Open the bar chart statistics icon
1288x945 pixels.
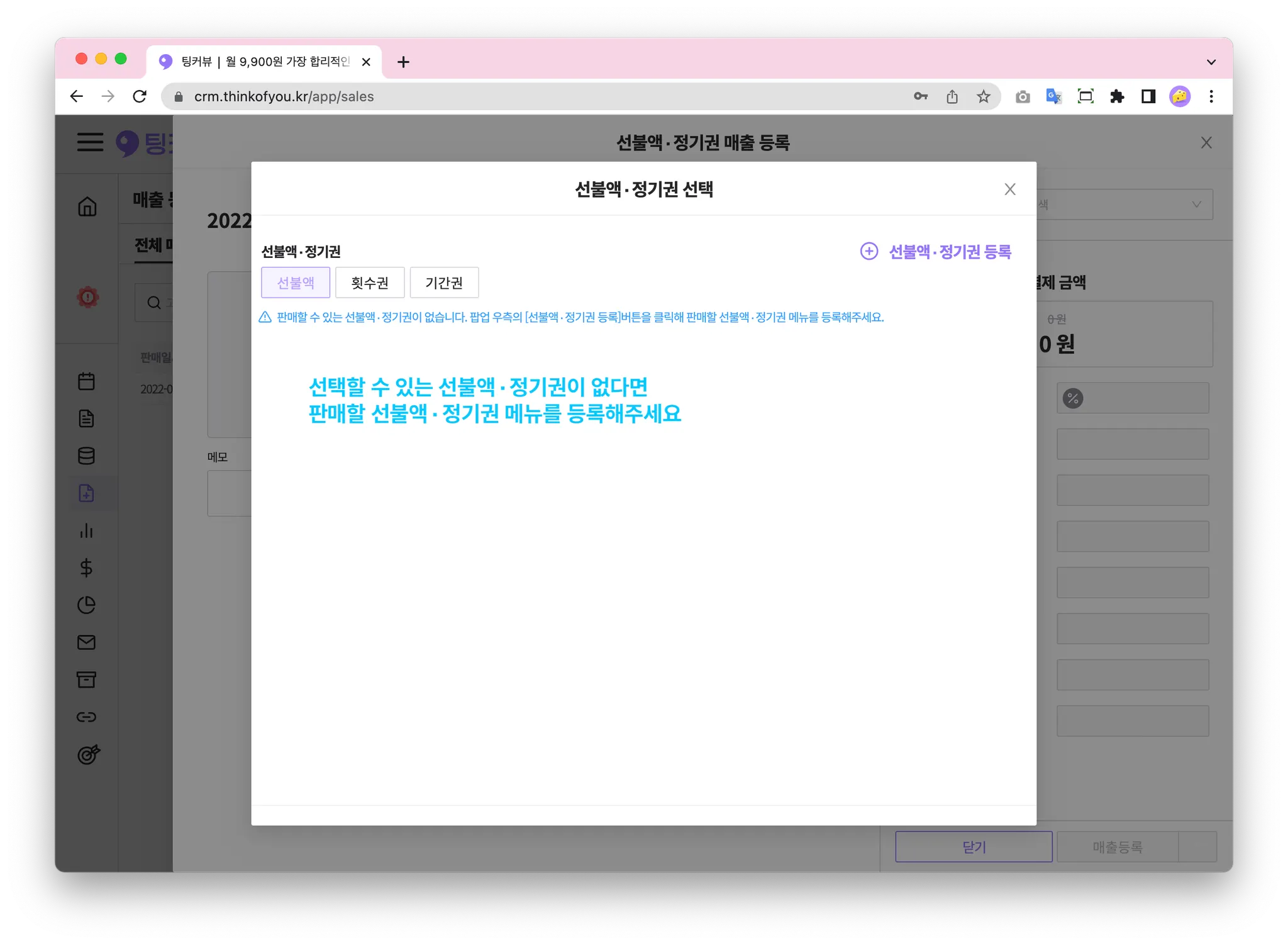pyautogui.click(x=87, y=531)
